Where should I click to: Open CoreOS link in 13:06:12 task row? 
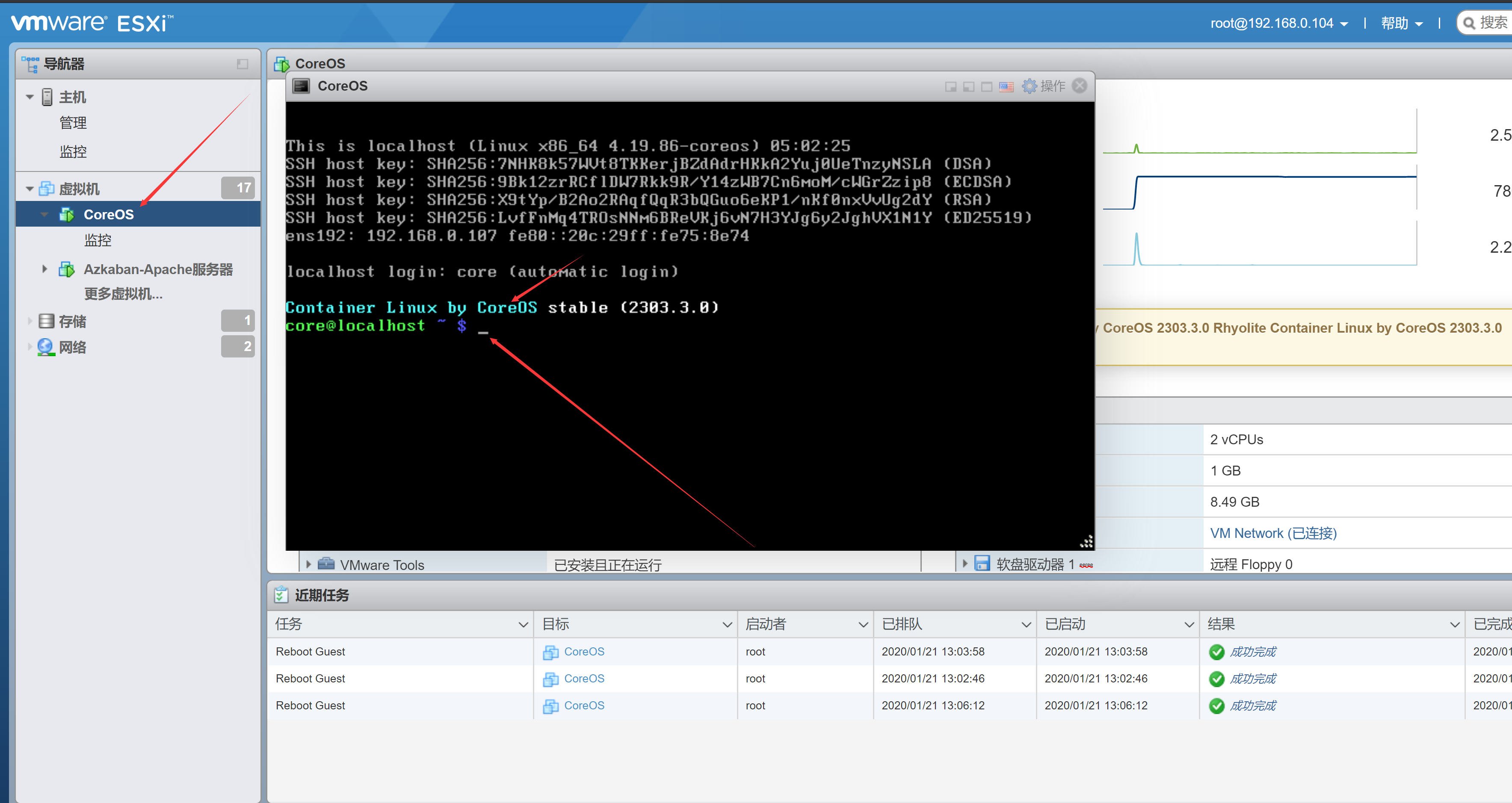tap(584, 706)
